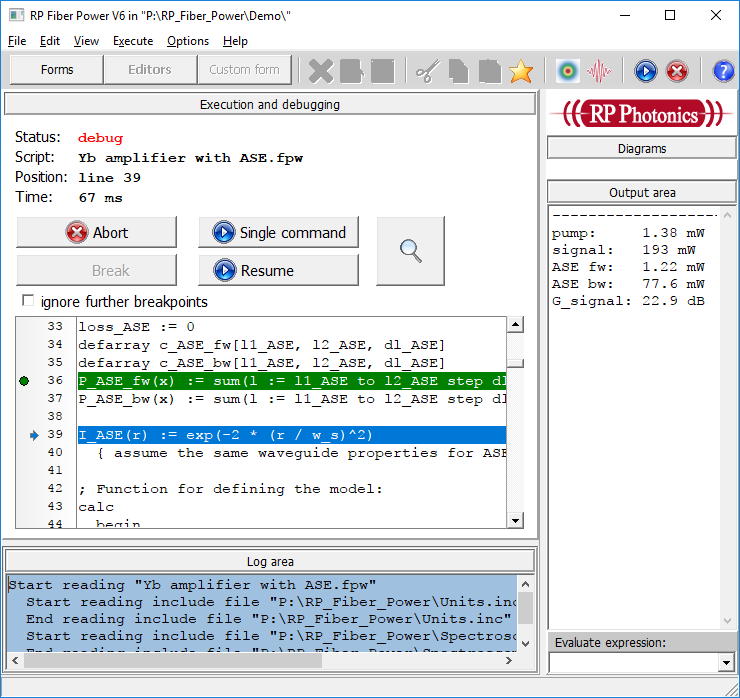Click the log area scroll down arrow

(x=526, y=643)
